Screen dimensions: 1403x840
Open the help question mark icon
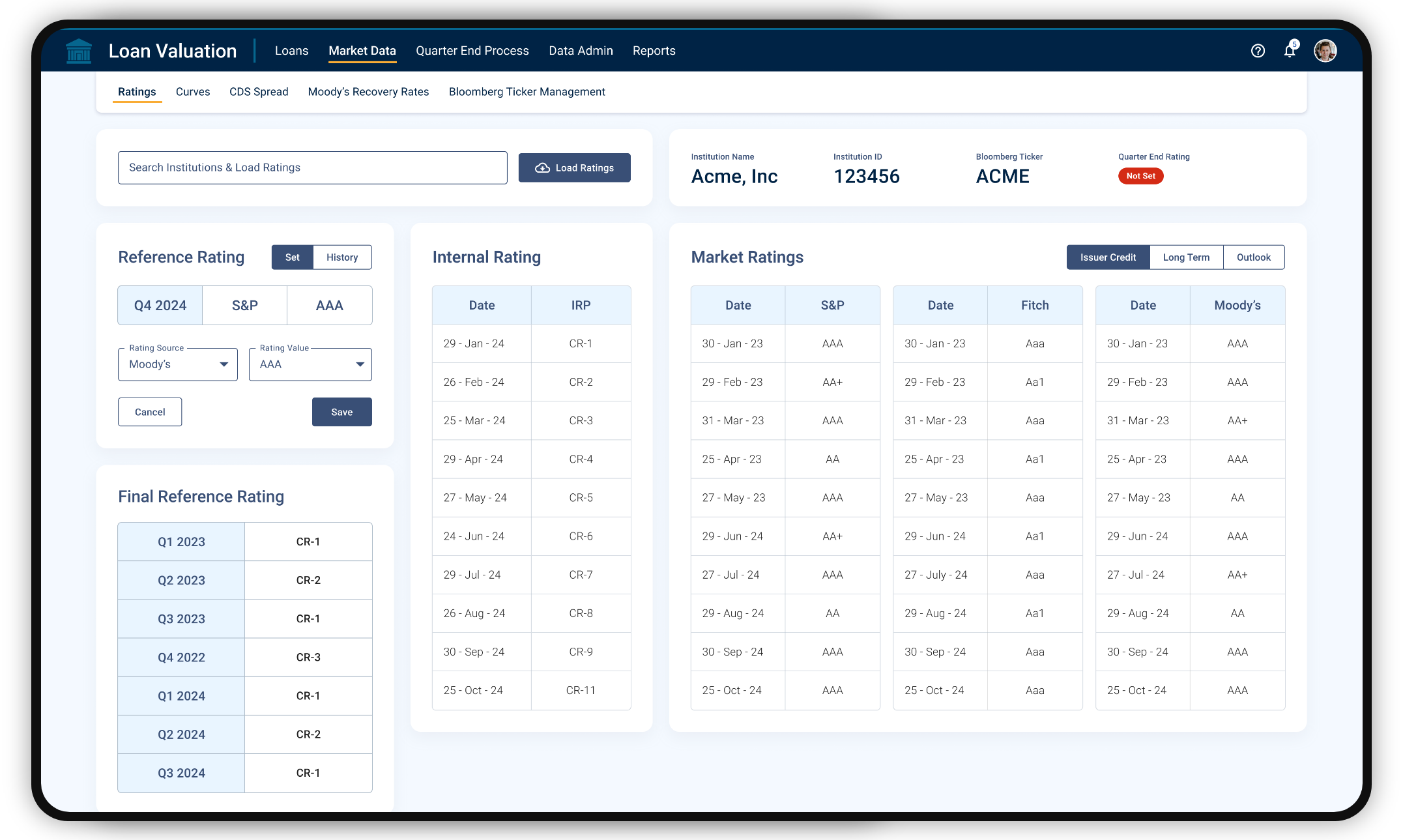tap(1258, 51)
